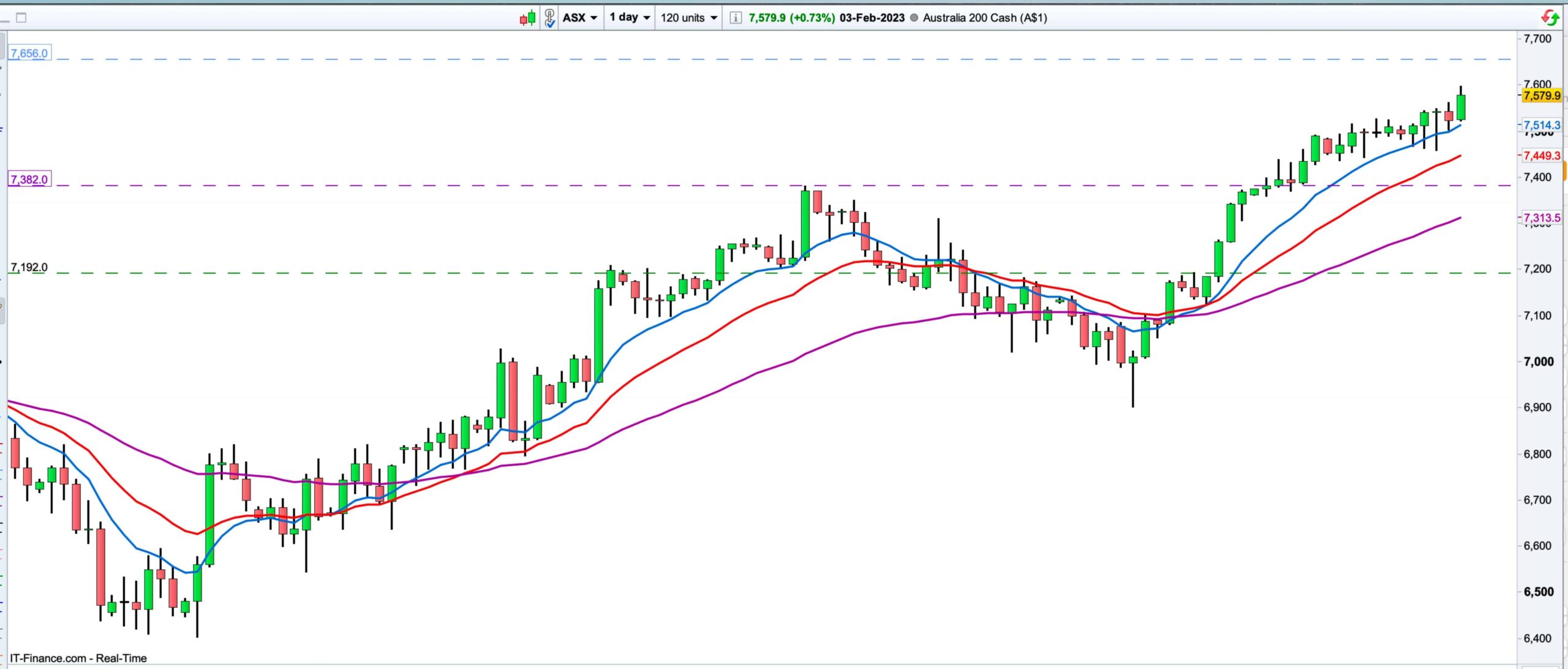Open the 120 units dropdown
The width and height of the screenshot is (1568, 669).
[x=688, y=18]
